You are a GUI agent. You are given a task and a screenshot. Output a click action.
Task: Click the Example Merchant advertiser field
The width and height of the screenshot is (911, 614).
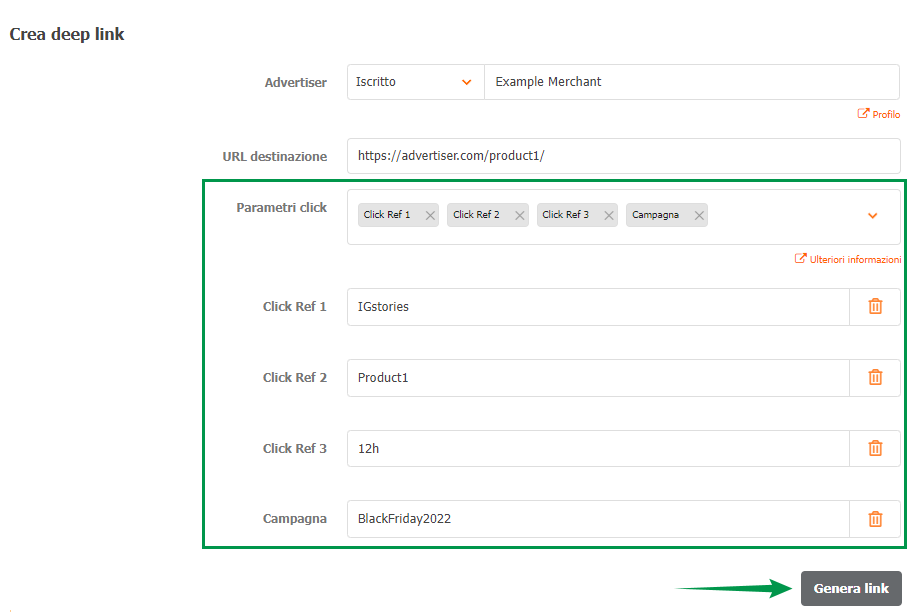(691, 82)
